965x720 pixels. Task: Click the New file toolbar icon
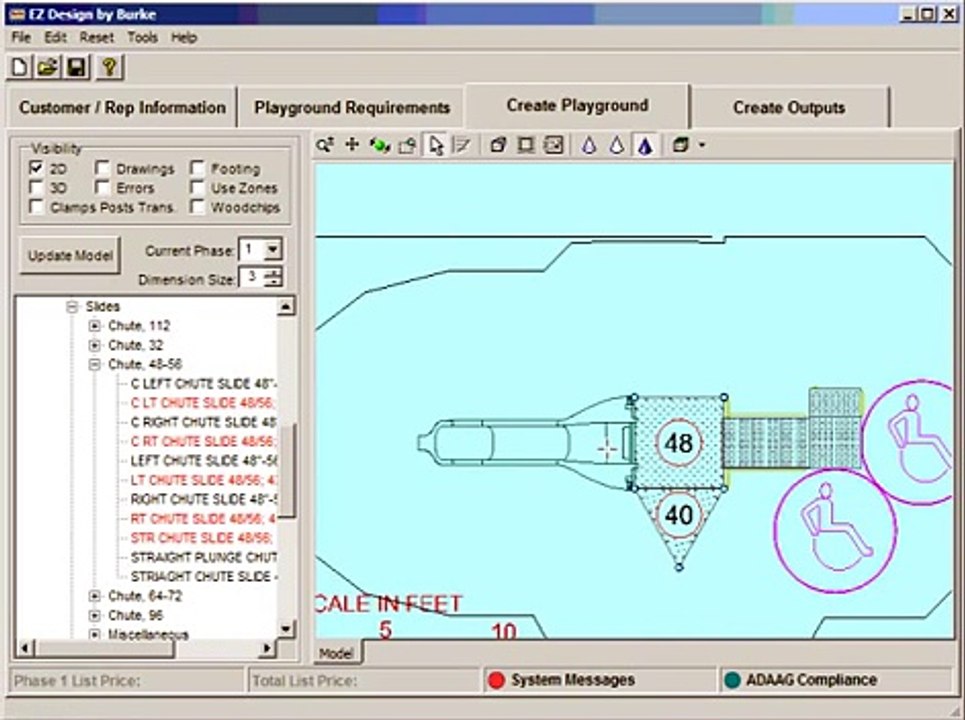click(19, 67)
